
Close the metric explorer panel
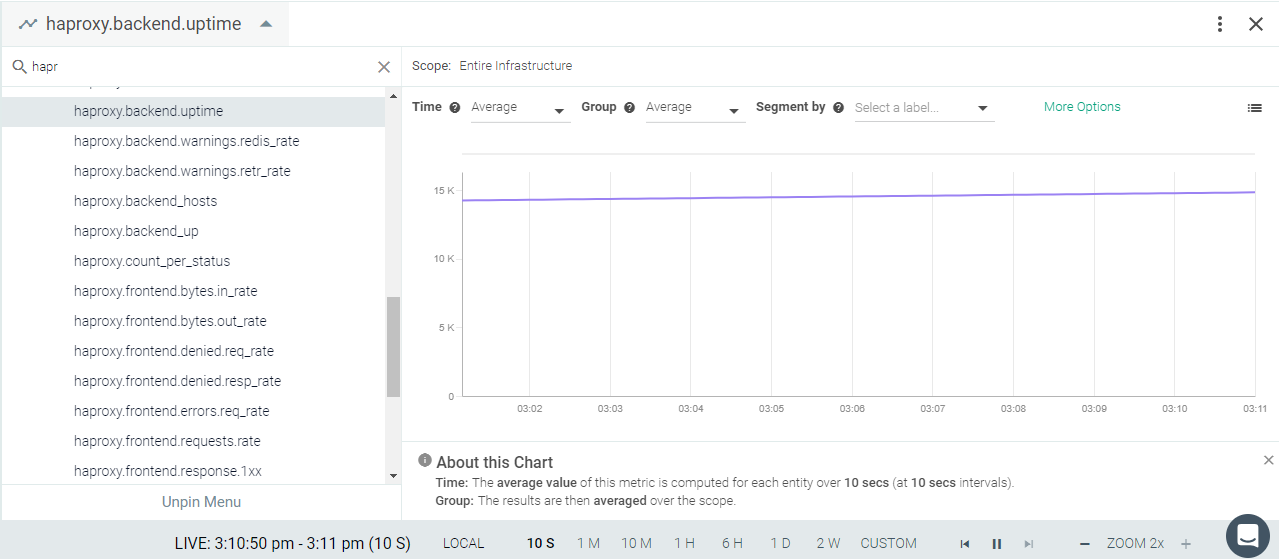[x=1256, y=24]
